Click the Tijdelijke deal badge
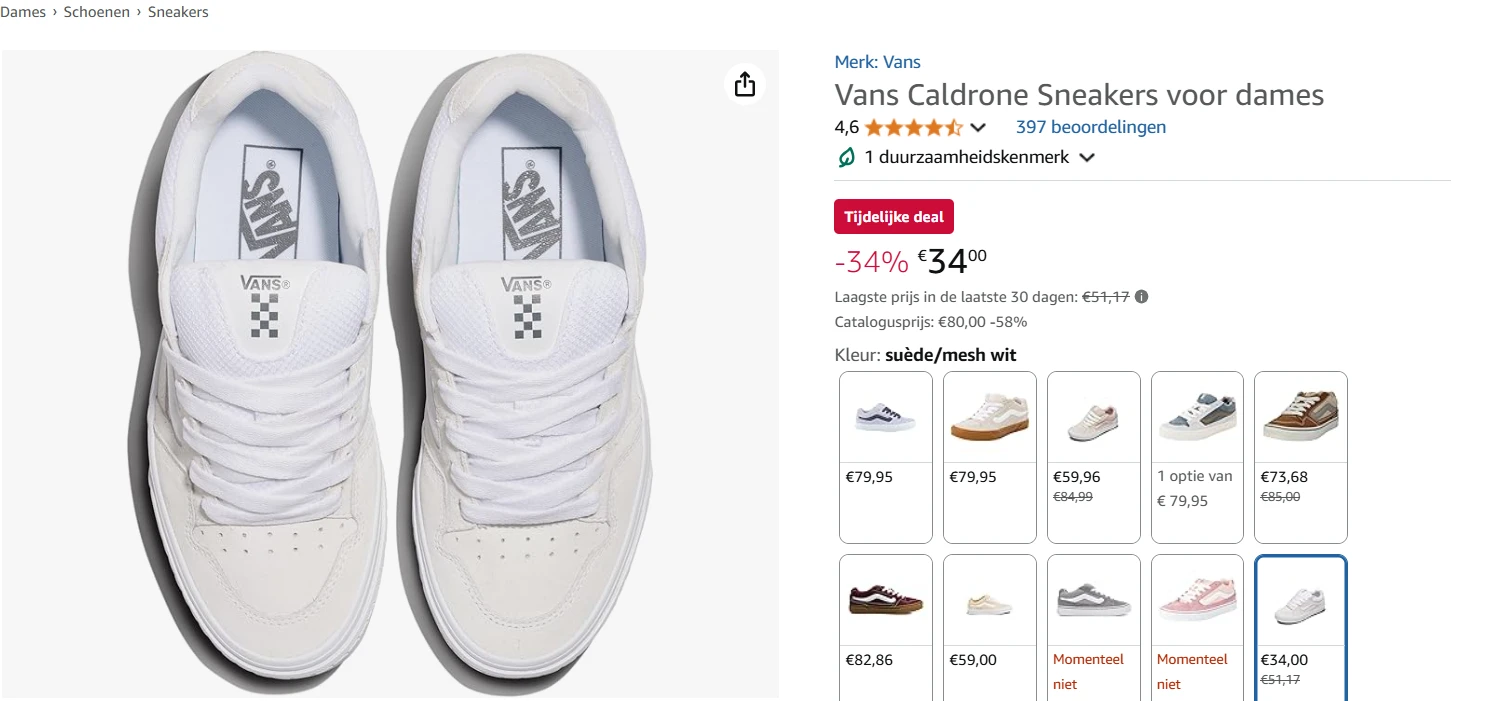The width and height of the screenshot is (1486, 701). (x=893, y=216)
